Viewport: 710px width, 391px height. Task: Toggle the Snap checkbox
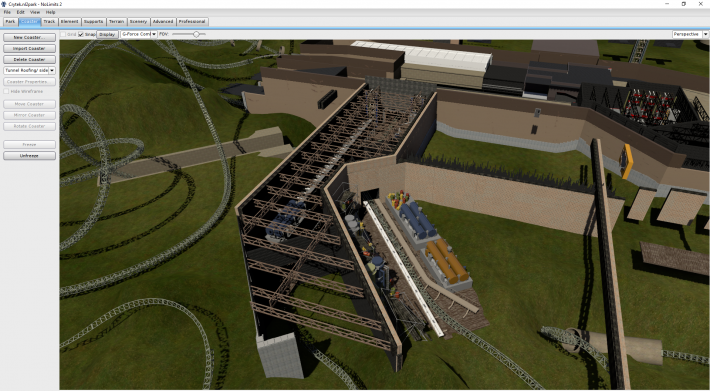pos(81,34)
